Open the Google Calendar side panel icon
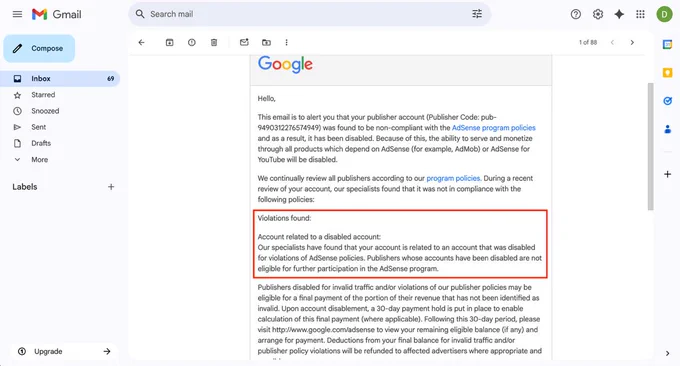Screen dimensions: 680x366 (667, 44)
